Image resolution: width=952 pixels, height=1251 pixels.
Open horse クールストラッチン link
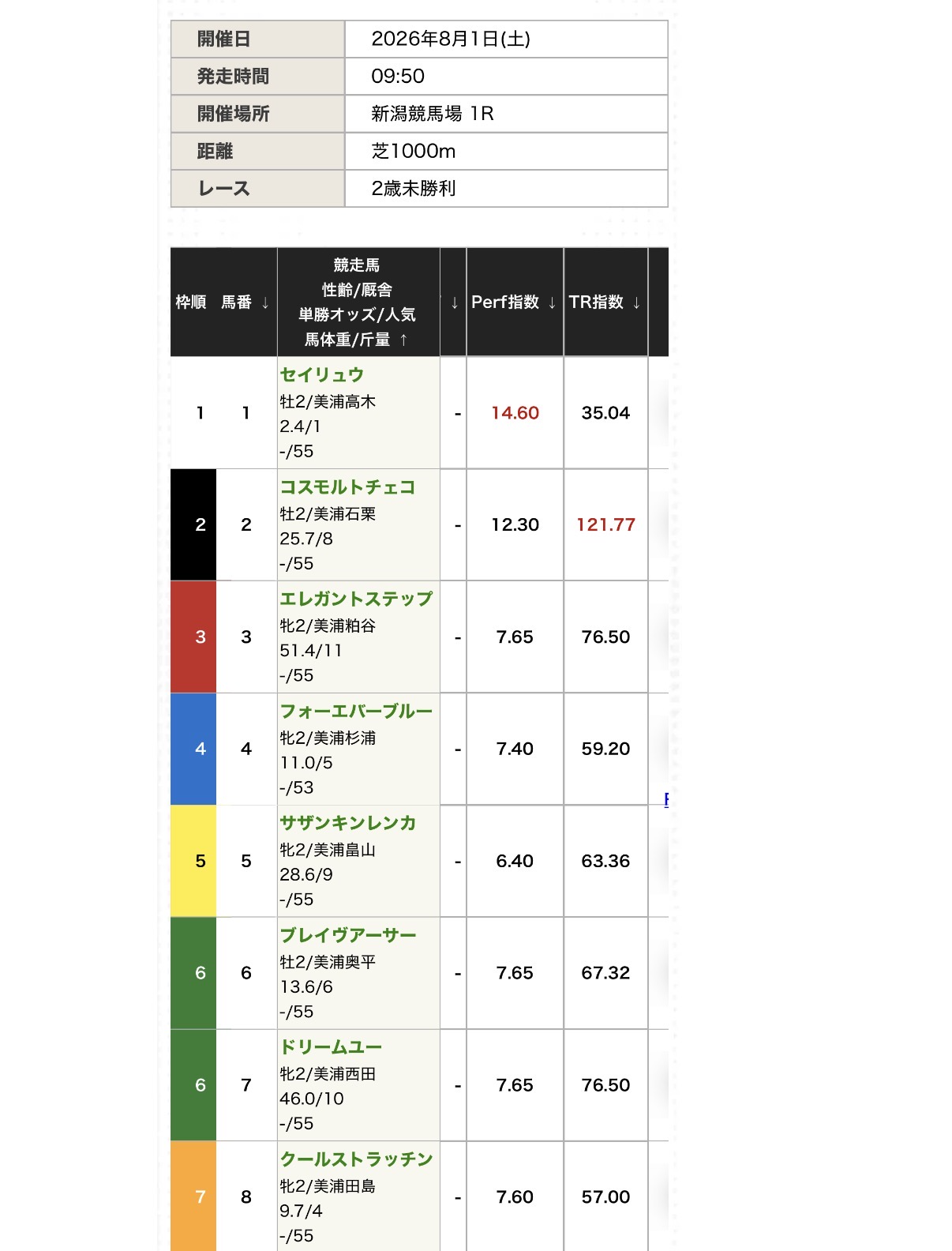(x=356, y=1159)
